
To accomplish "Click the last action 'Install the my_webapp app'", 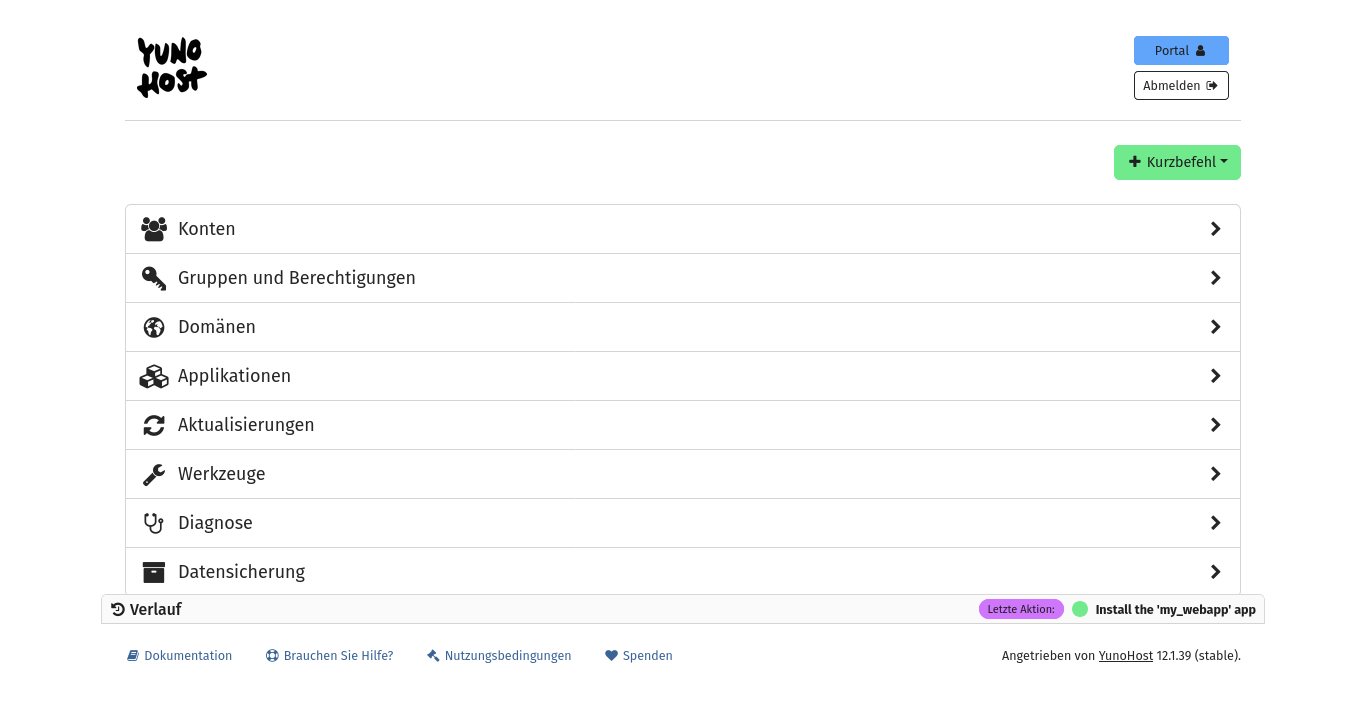I will [x=1175, y=609].
